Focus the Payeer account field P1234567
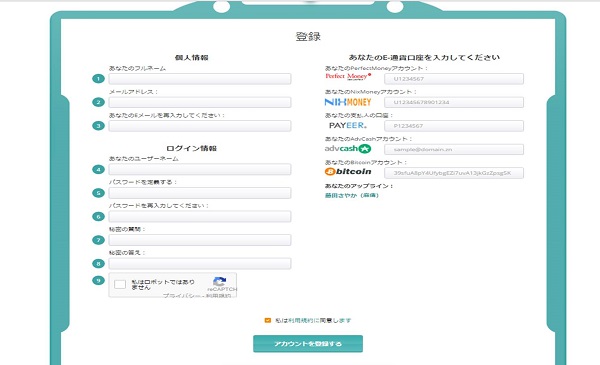The image size is (600, 365). click(454, 126)
